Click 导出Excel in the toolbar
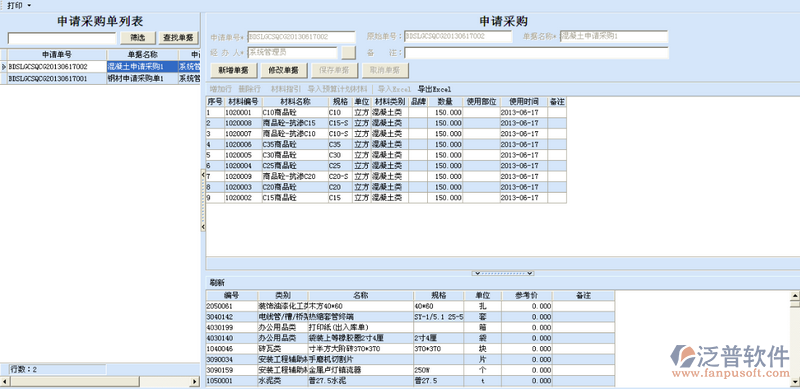Viewport: 800px width, 389px height. click(x=434, y=89)
